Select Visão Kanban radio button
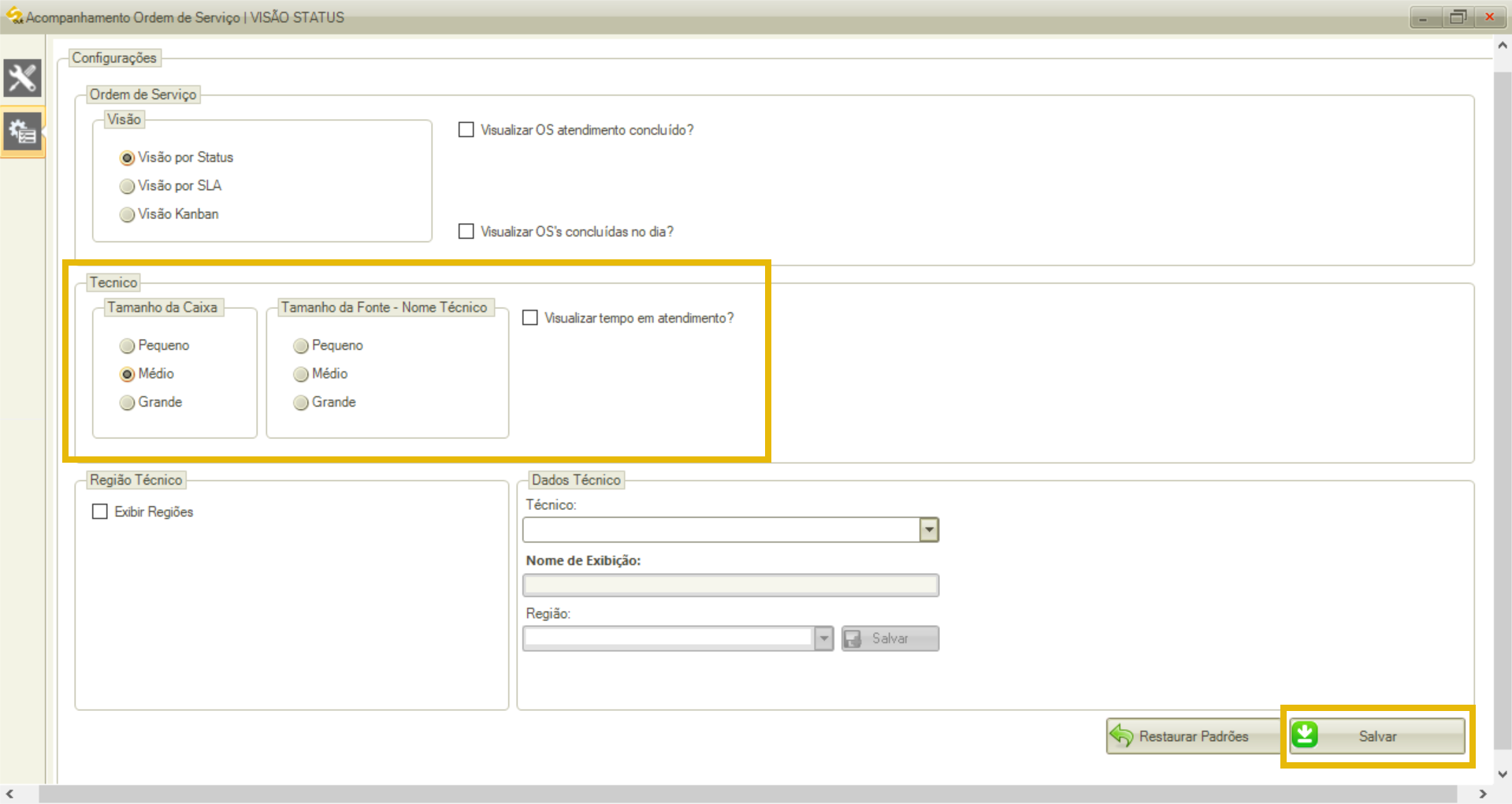 pyautogui.click(x=127, y=214)
